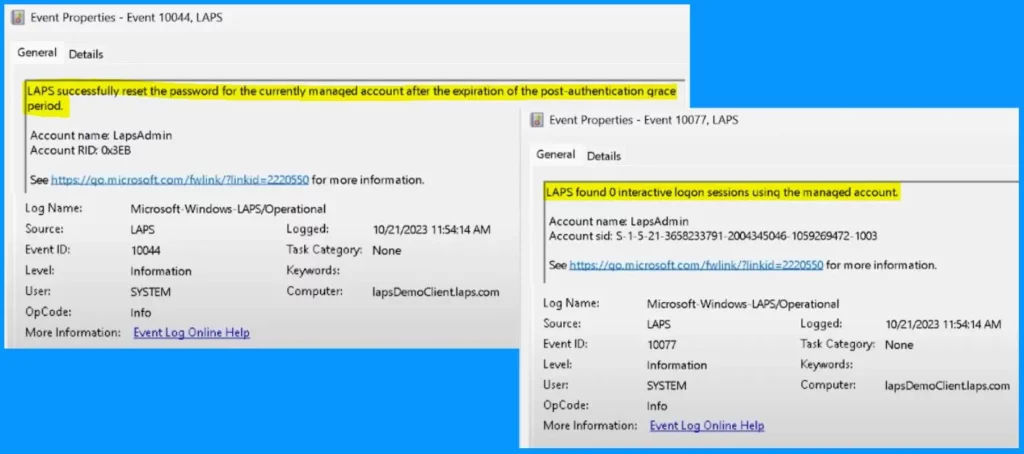Image resolution: width=1024 pixels, height=454 pixels.
Task: Click 'Keywords:' label in Event 10077 window
Action: (827, 365)
